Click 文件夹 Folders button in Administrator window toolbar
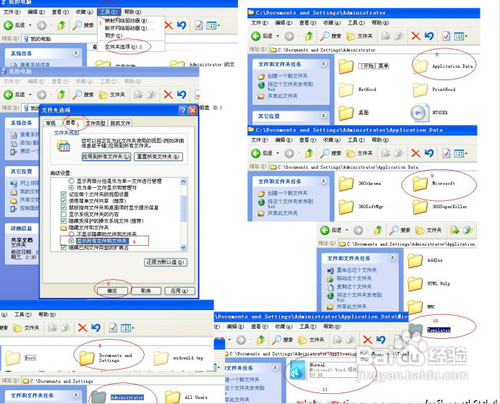The height and width of the screenshot is (404, 500). [359, 36]
